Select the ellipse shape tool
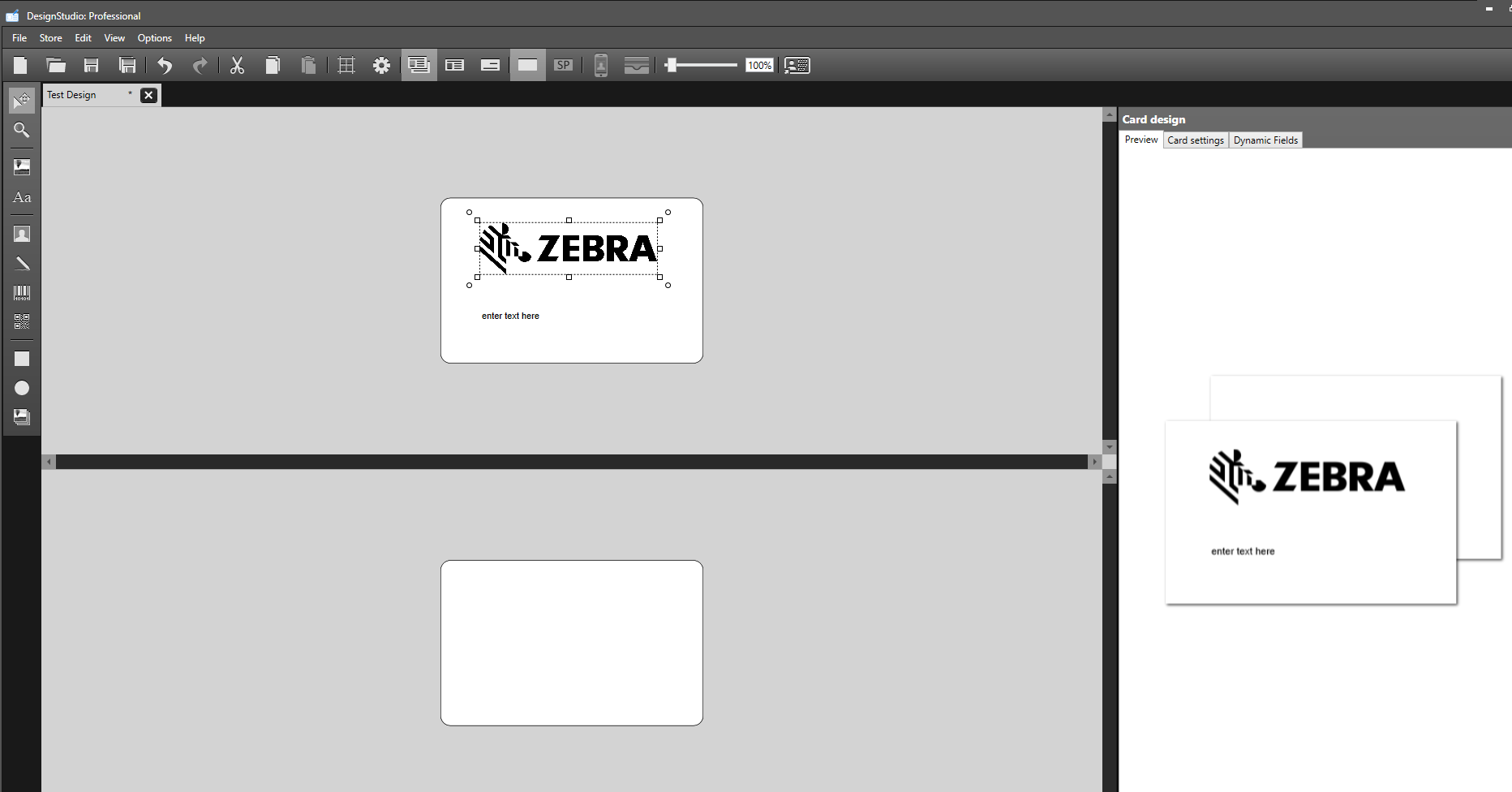Screen dimensions: 1512x792 (x=22, y=388)
